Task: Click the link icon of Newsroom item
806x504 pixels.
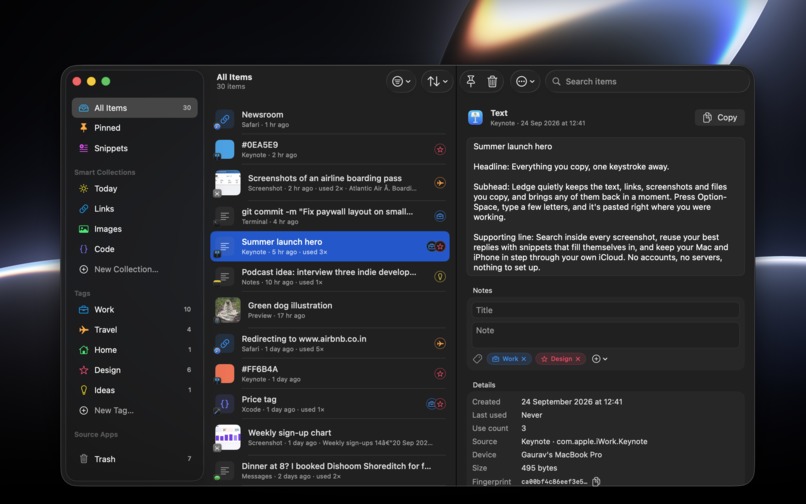Action: click(x=225, y=119)
